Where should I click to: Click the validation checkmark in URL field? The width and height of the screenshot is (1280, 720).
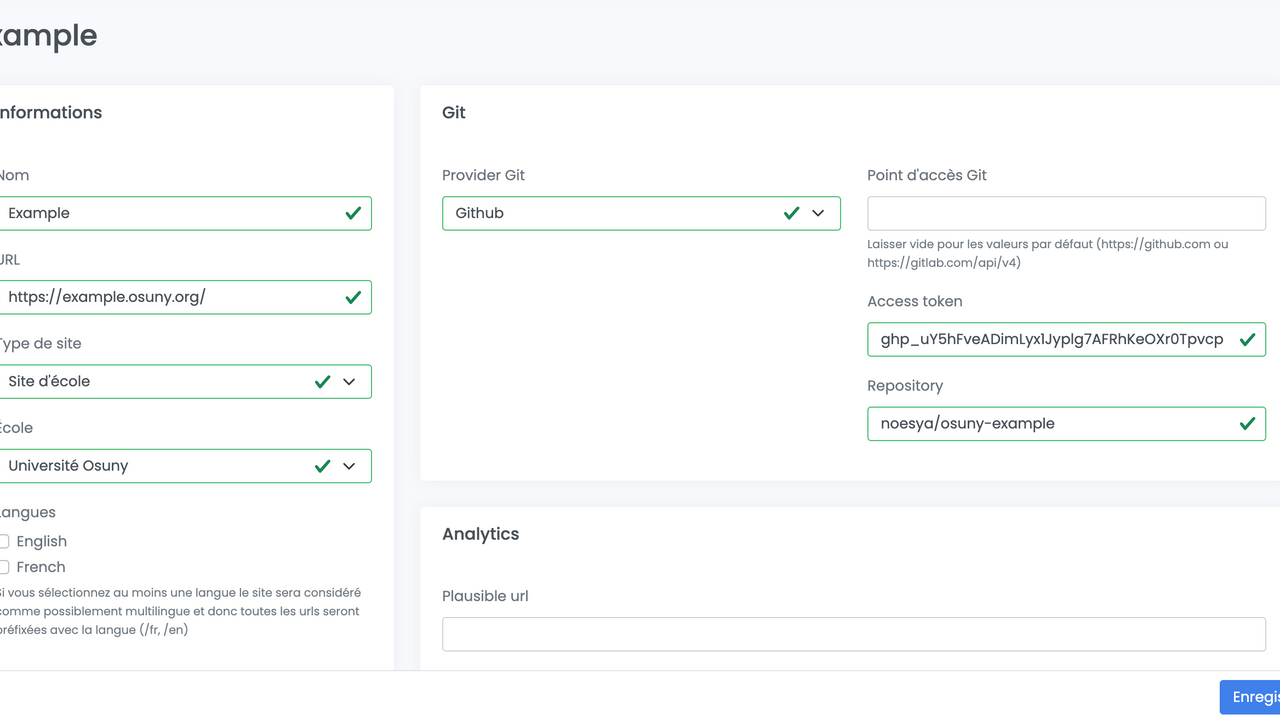click(353, 297)
